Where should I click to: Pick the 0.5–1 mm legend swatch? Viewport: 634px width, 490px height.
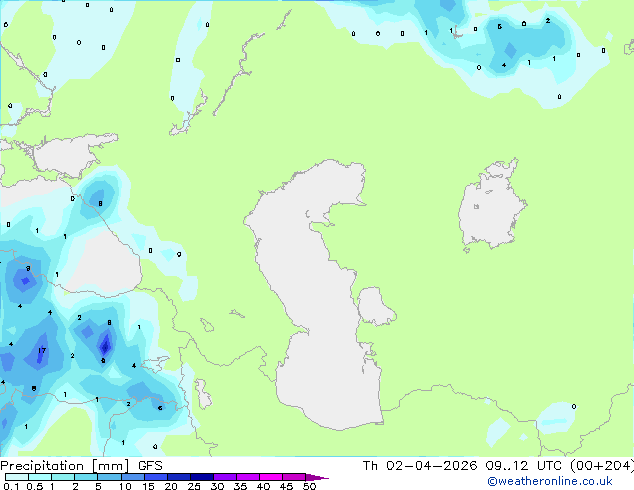pyautogui.click(x=40, y=477)
